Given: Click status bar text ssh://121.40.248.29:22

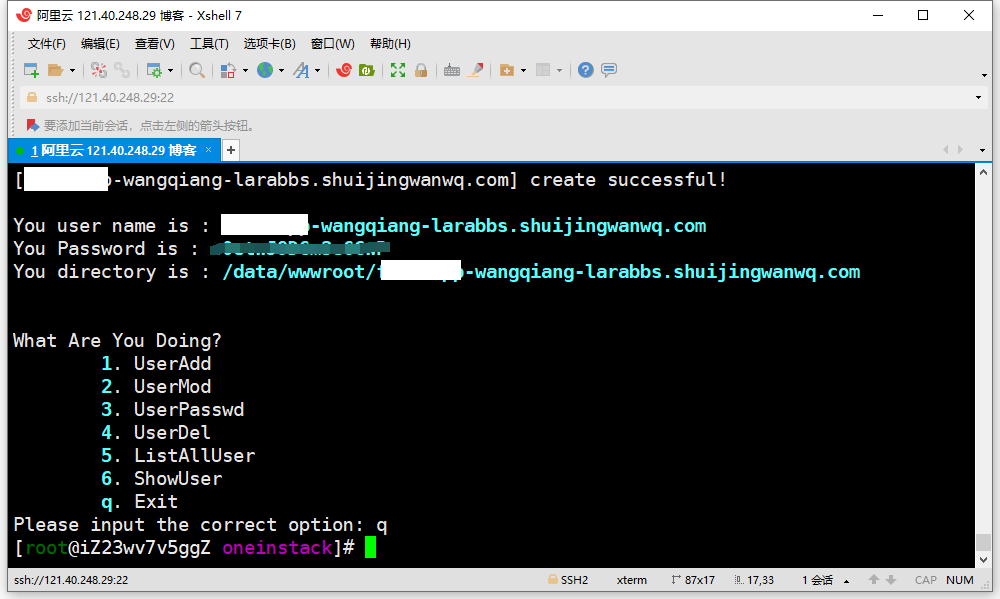Looking at the screenshot, I should (x=71, y=580).
